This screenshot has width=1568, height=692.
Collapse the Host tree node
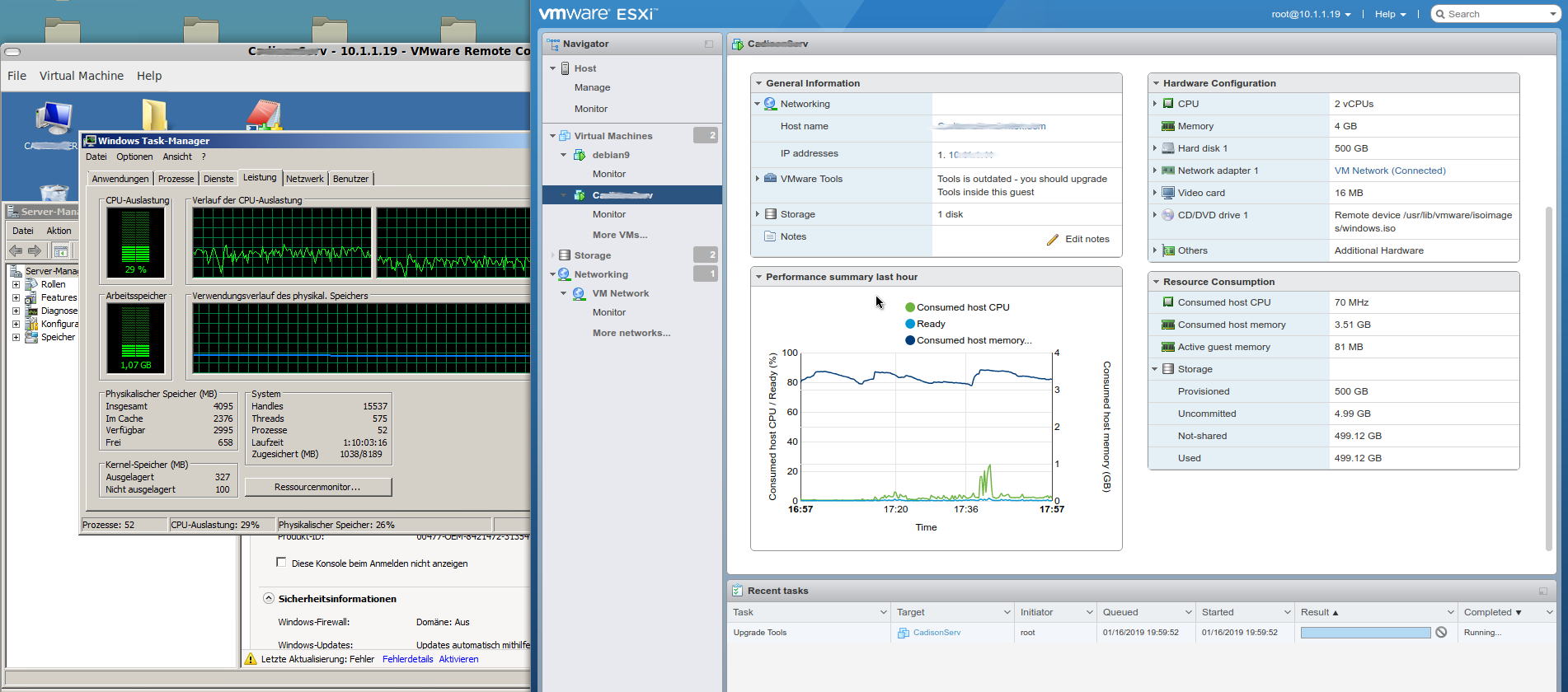click(552, 68)
